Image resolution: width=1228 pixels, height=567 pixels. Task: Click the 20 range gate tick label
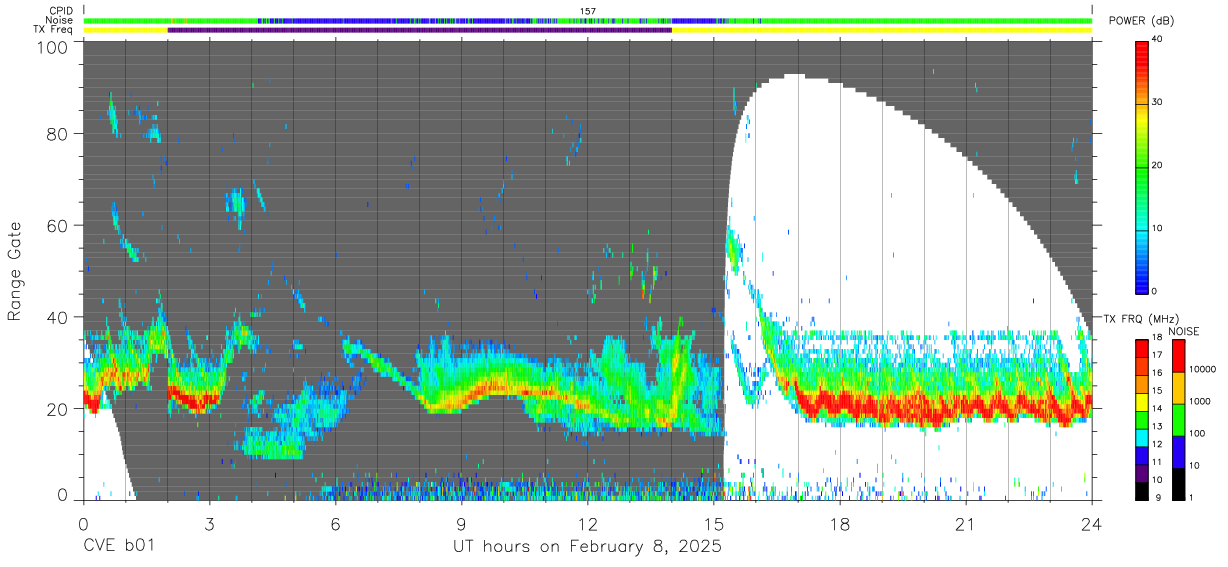tap(57, 409)
